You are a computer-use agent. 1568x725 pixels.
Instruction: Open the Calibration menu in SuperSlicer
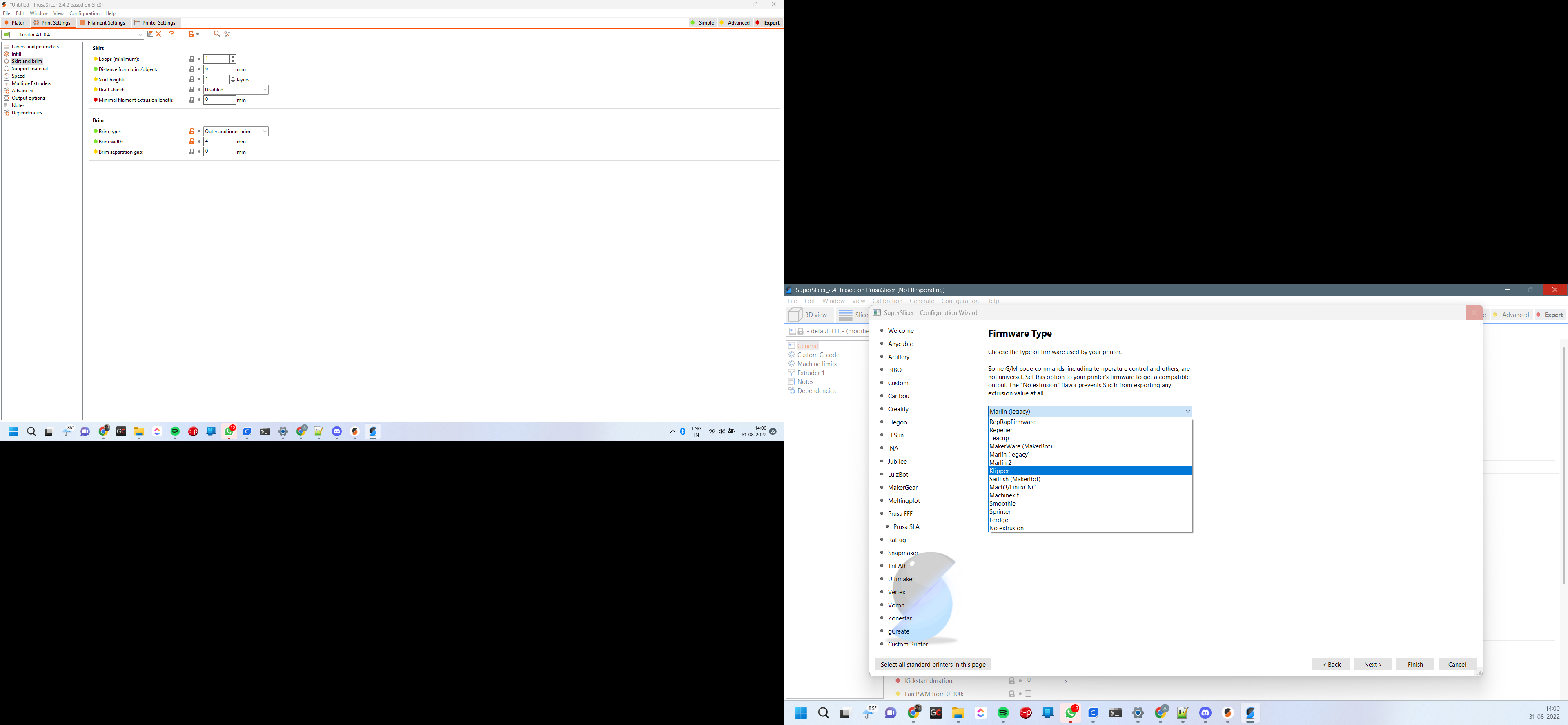[x=887, y=301]
